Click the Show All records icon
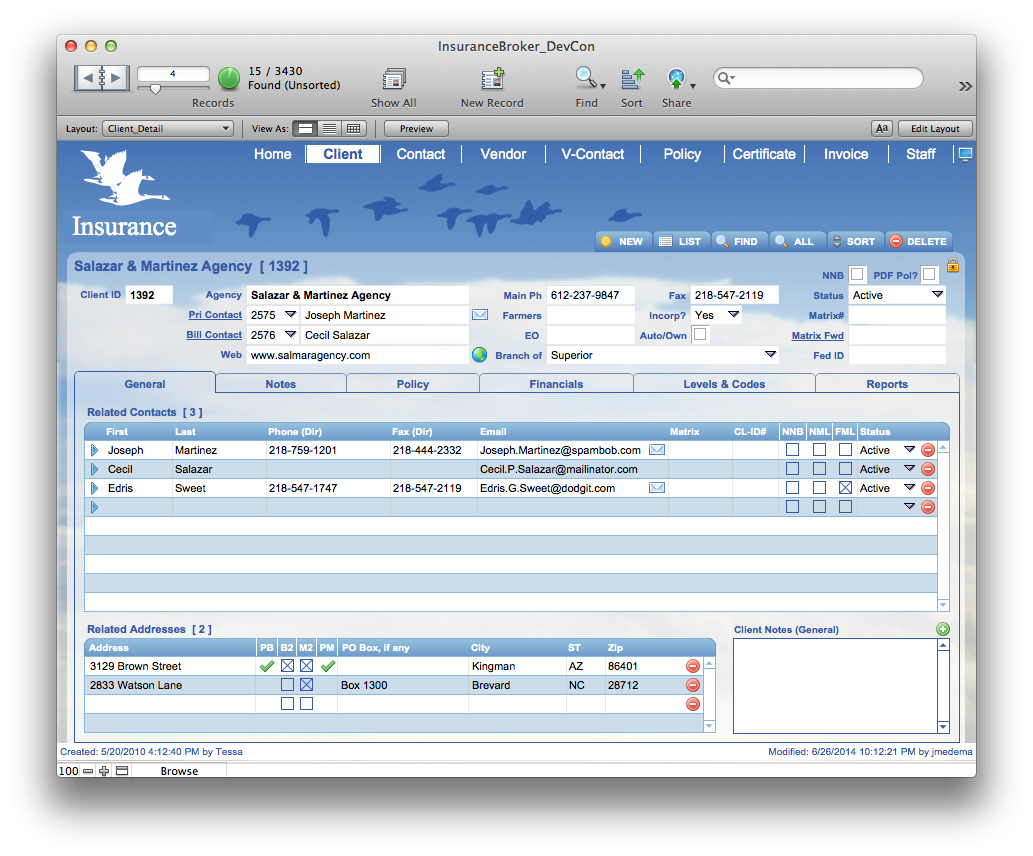 393,80
